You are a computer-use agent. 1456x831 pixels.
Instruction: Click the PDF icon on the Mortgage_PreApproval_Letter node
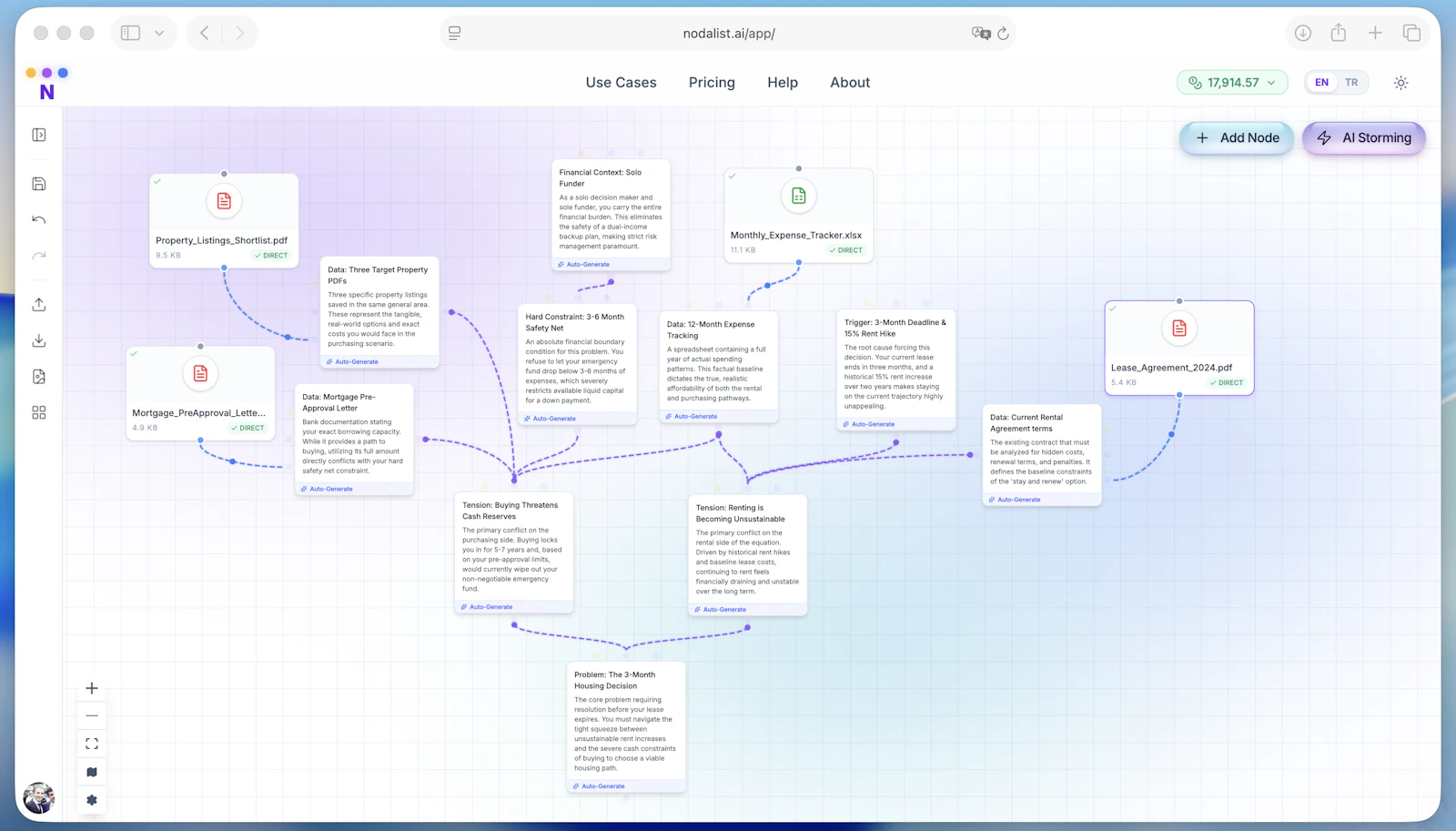pyautogui.click(x=200, y=373)
